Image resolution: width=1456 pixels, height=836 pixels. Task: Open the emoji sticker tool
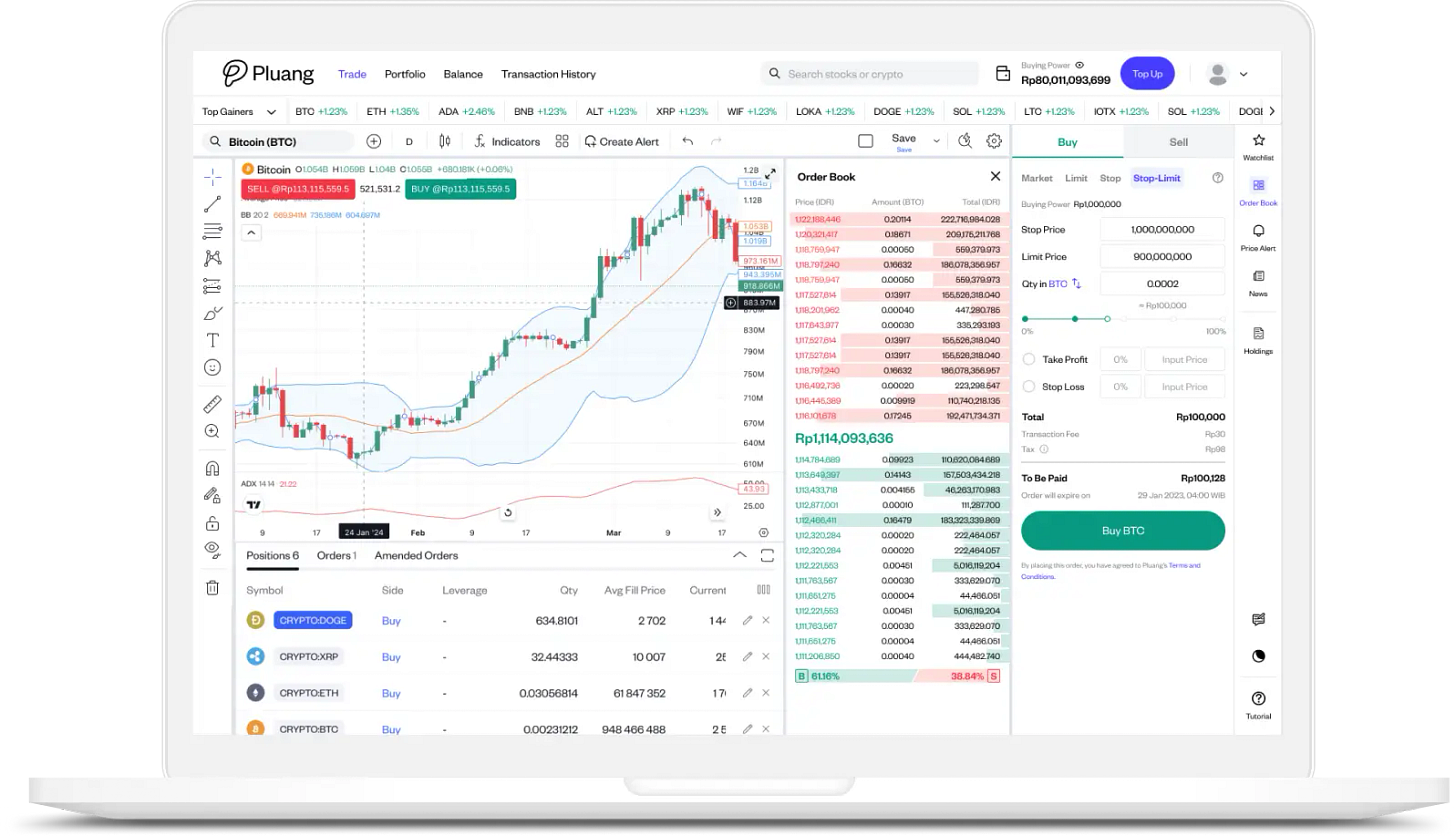pyautogui.click(x=212, y=367)
